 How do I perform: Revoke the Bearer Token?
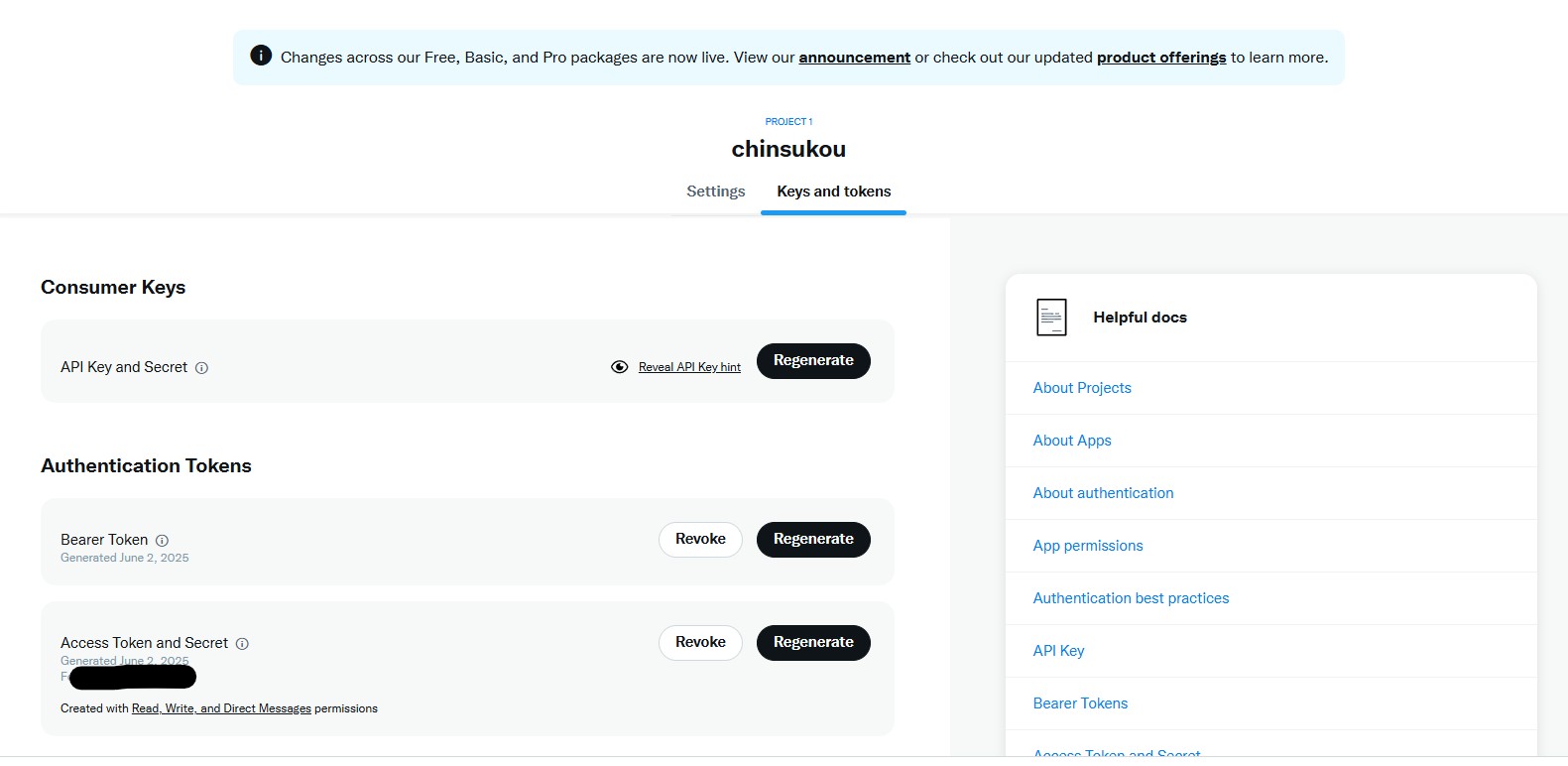click(700, 540)
